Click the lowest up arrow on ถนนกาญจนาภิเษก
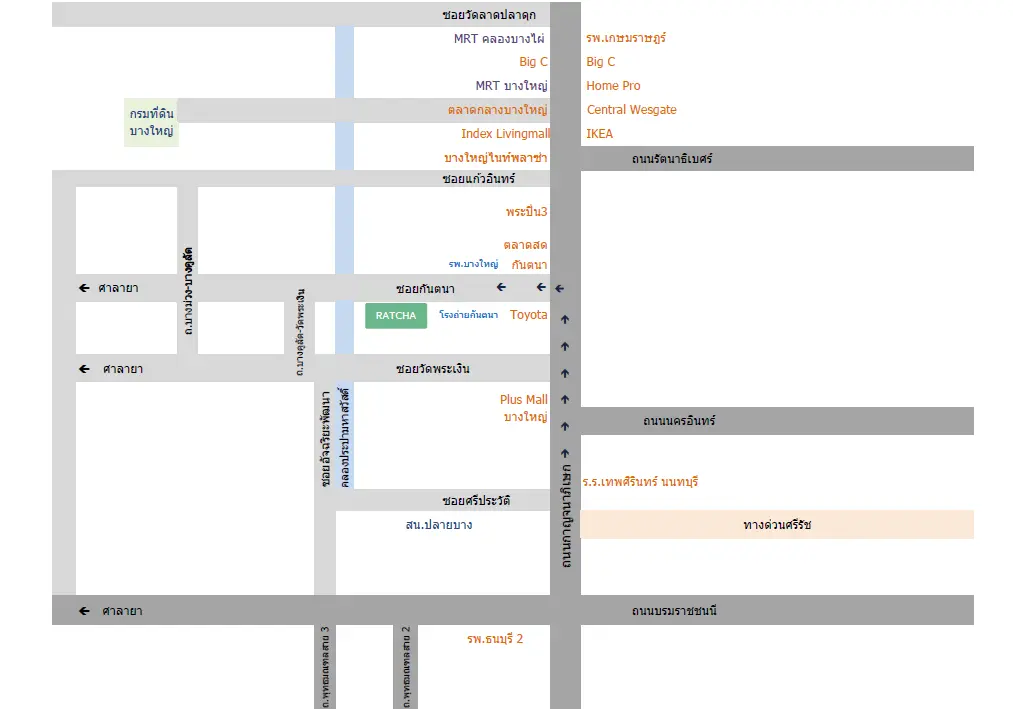Image resolution: width=1013 pixels, height=709 pixels. (x=565, y=453)
